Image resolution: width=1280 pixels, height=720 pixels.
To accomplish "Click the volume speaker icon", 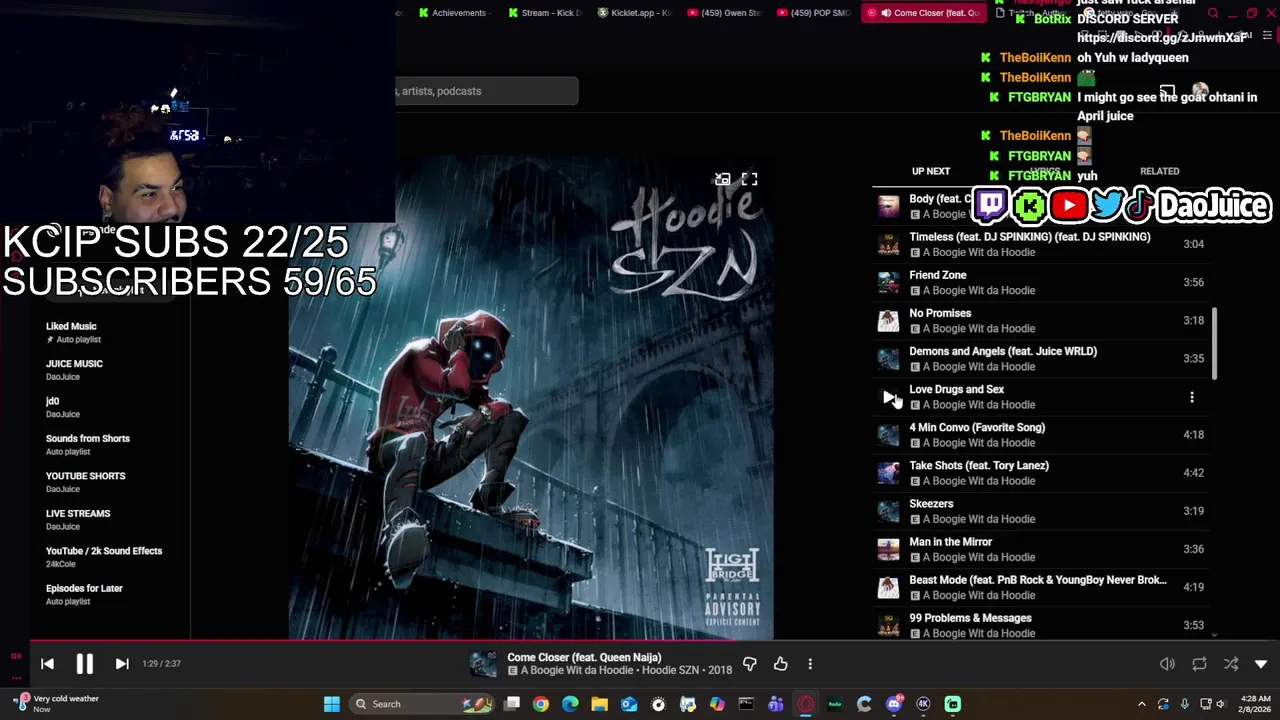I will click(x=1167, y=664).
